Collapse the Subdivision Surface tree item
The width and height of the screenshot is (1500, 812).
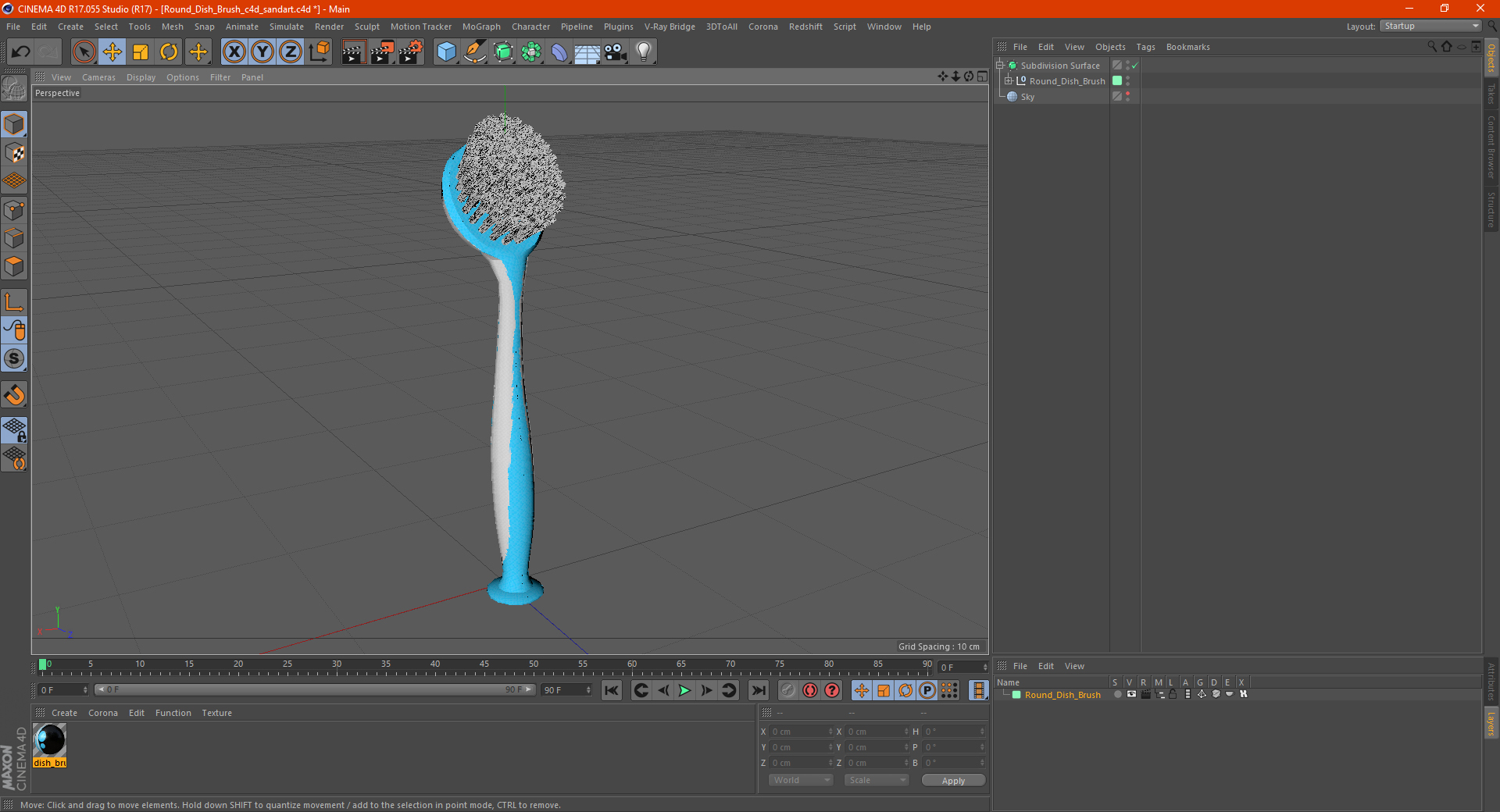coord(999,66)
